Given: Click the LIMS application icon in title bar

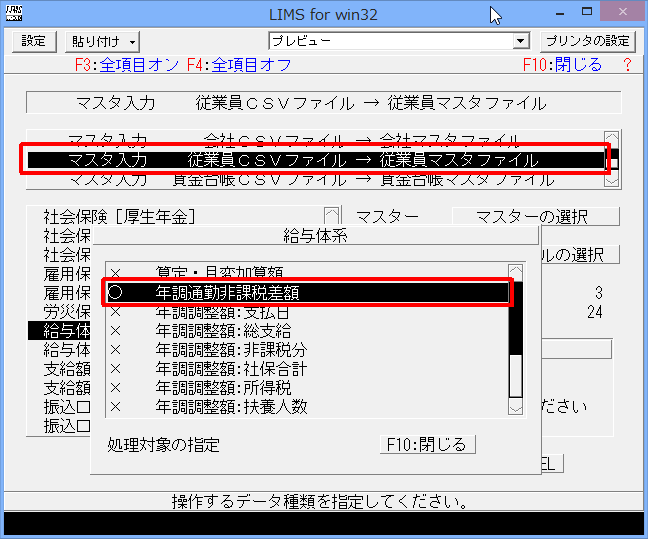Looking at the screenshot, I should (14, 13).
